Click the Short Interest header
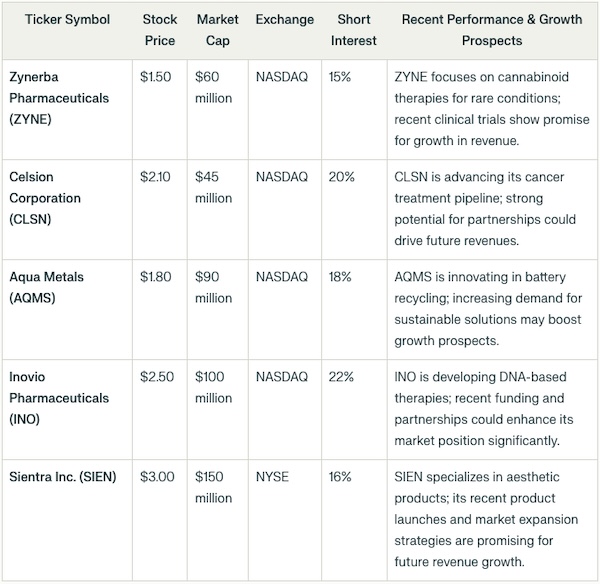The image size is (600, 584). tap(354, 30)
